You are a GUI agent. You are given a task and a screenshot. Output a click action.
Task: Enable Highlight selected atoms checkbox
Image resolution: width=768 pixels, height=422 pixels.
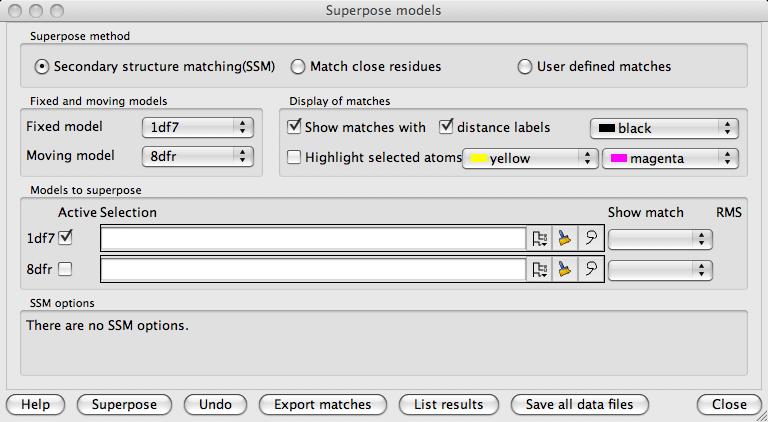(x=295, y=157)
